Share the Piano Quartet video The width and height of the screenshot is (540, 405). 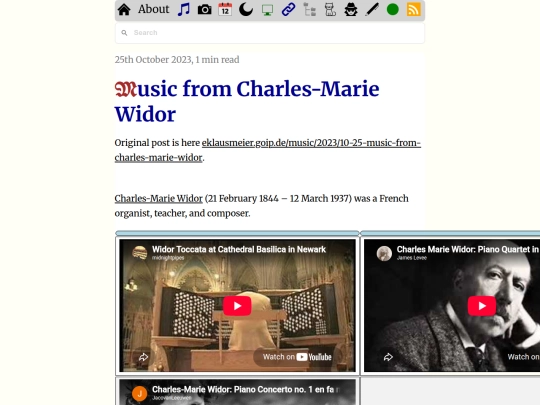[x=388, y=357]
